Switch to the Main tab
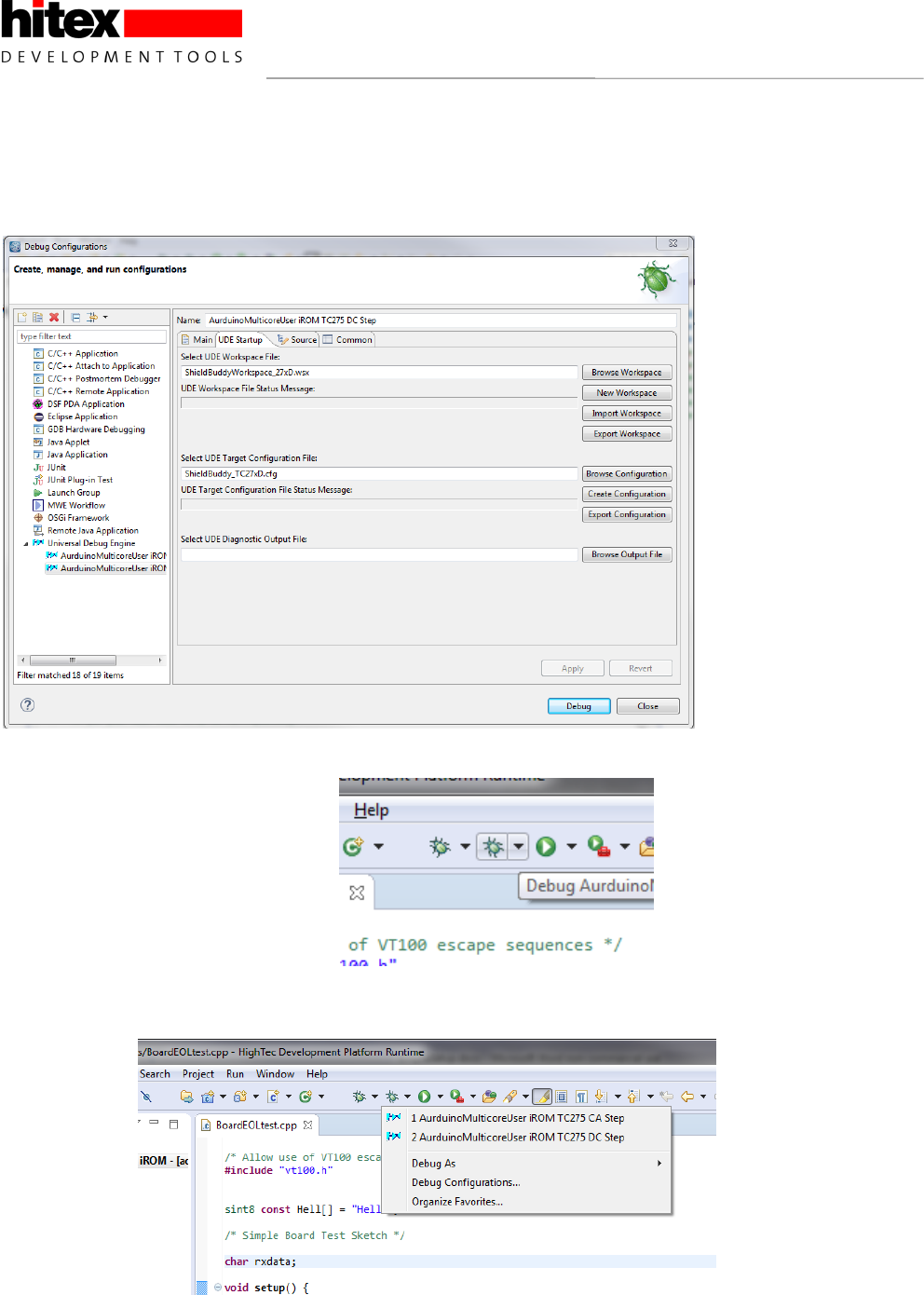 [197, 340]
